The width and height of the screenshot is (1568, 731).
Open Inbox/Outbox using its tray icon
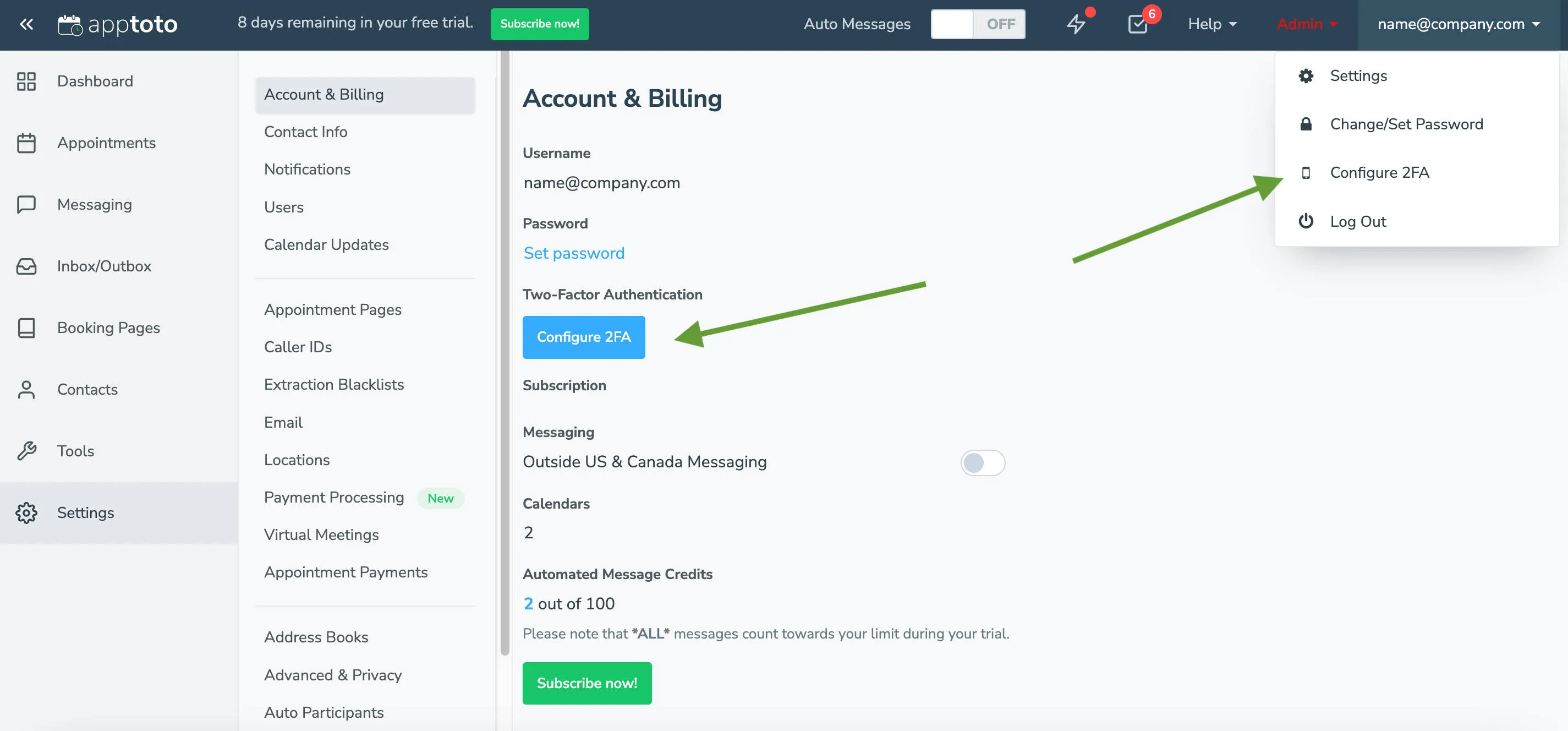(x=26, y=266)
